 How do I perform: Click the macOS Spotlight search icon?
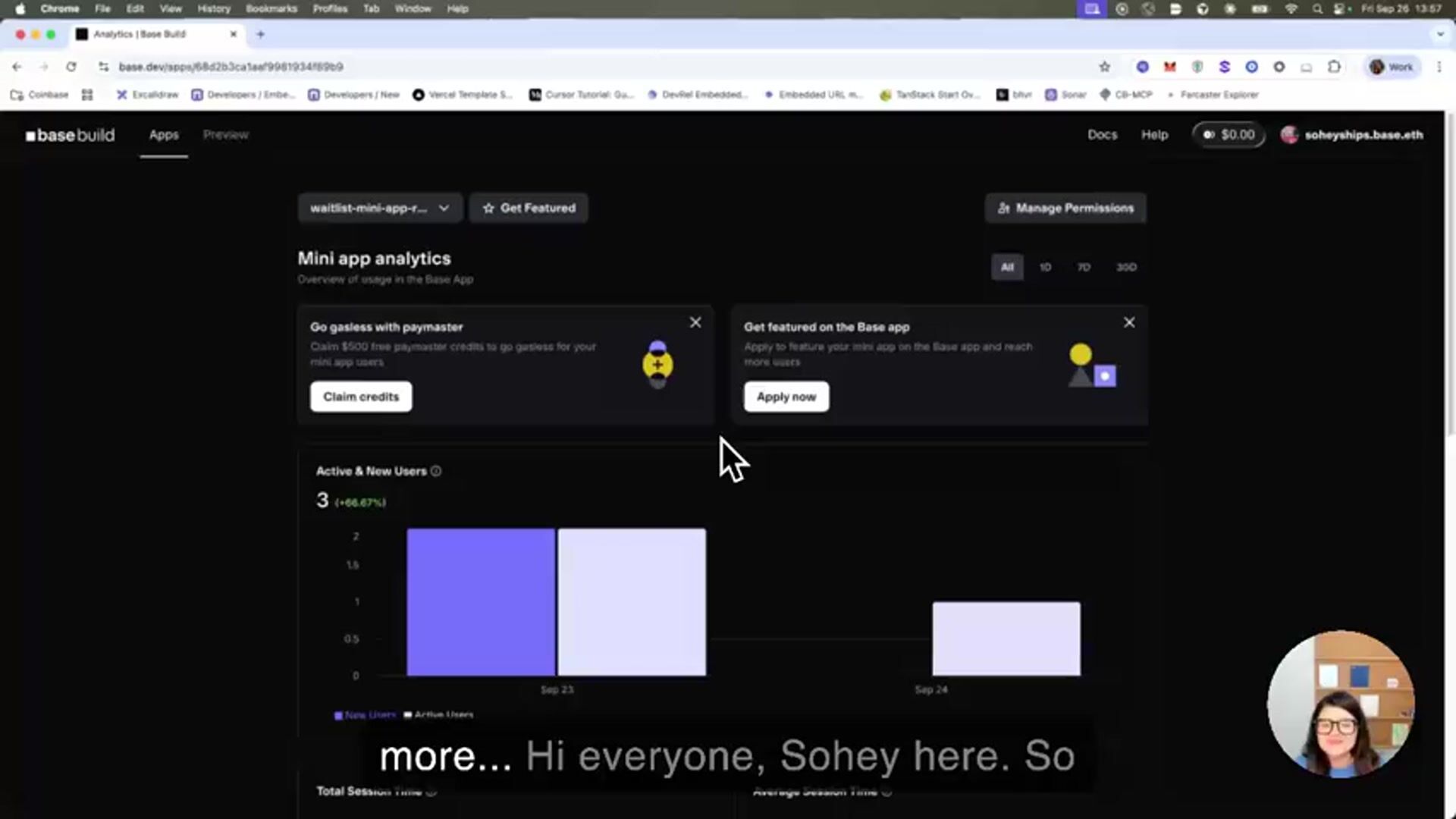(x=1317, y=9)
